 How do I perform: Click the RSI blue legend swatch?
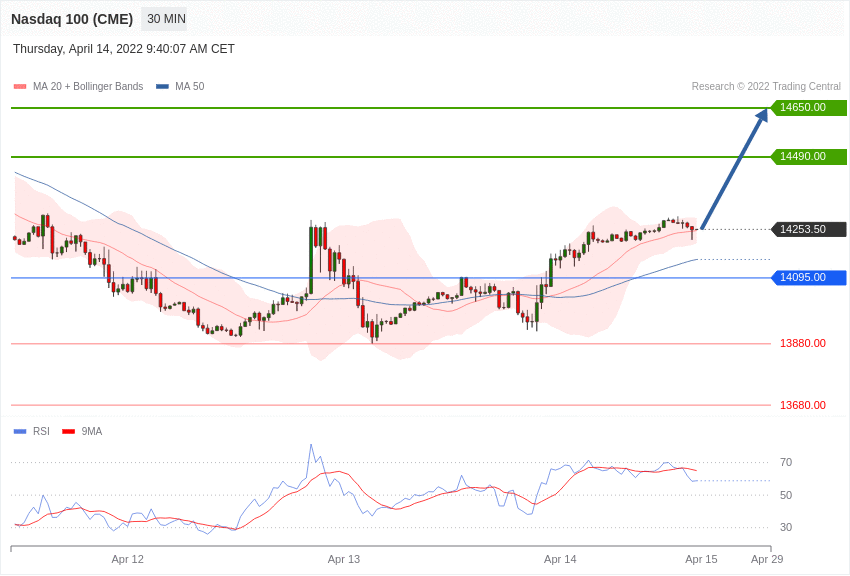coord(20,431)
